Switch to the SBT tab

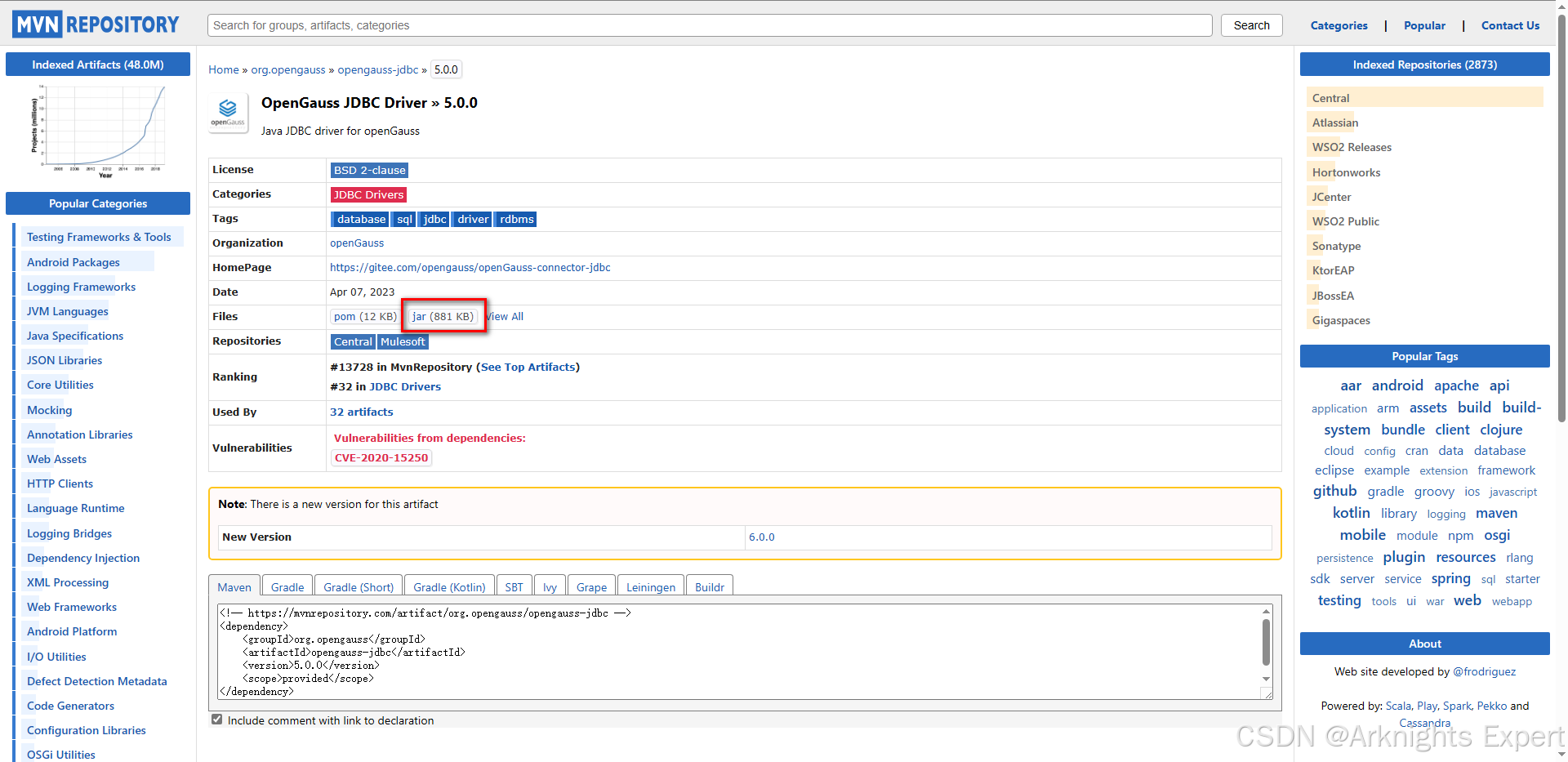[514, 586]
